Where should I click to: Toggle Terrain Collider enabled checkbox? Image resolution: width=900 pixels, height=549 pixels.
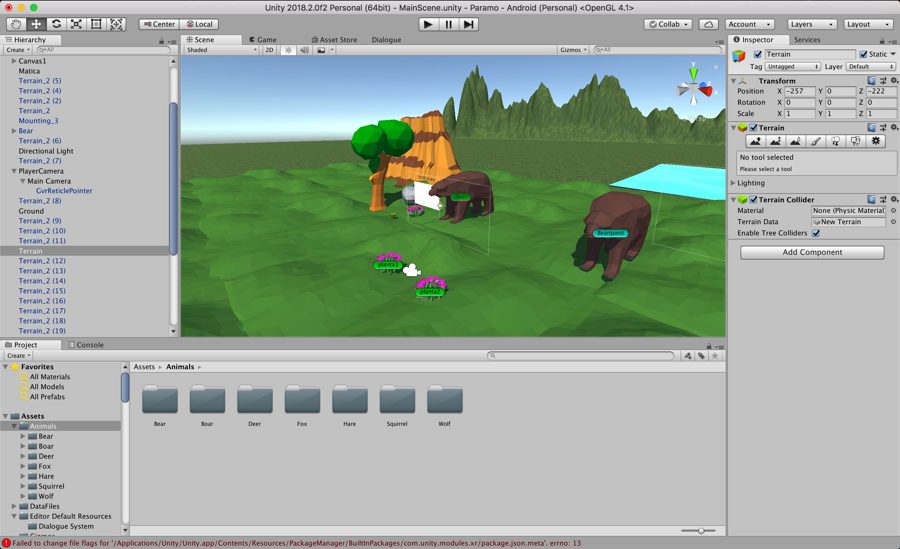point(754,199)
